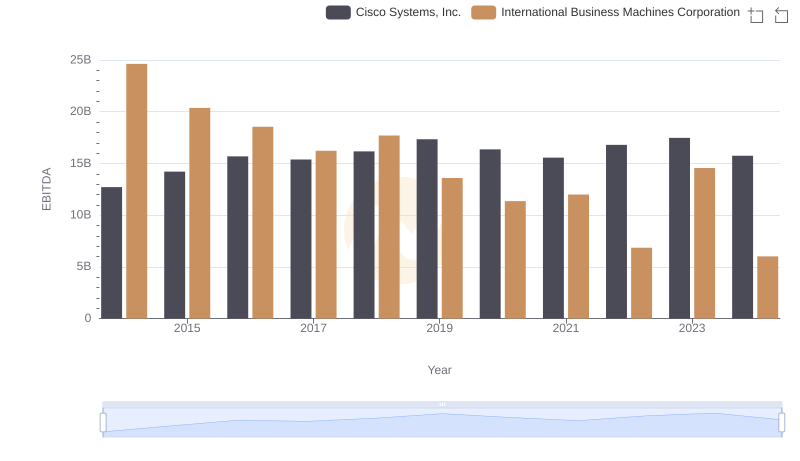This screenshot has width=800, height=461.
Task: Click the Cisco bar beside the 2017 label
Action: click(301, 239)
